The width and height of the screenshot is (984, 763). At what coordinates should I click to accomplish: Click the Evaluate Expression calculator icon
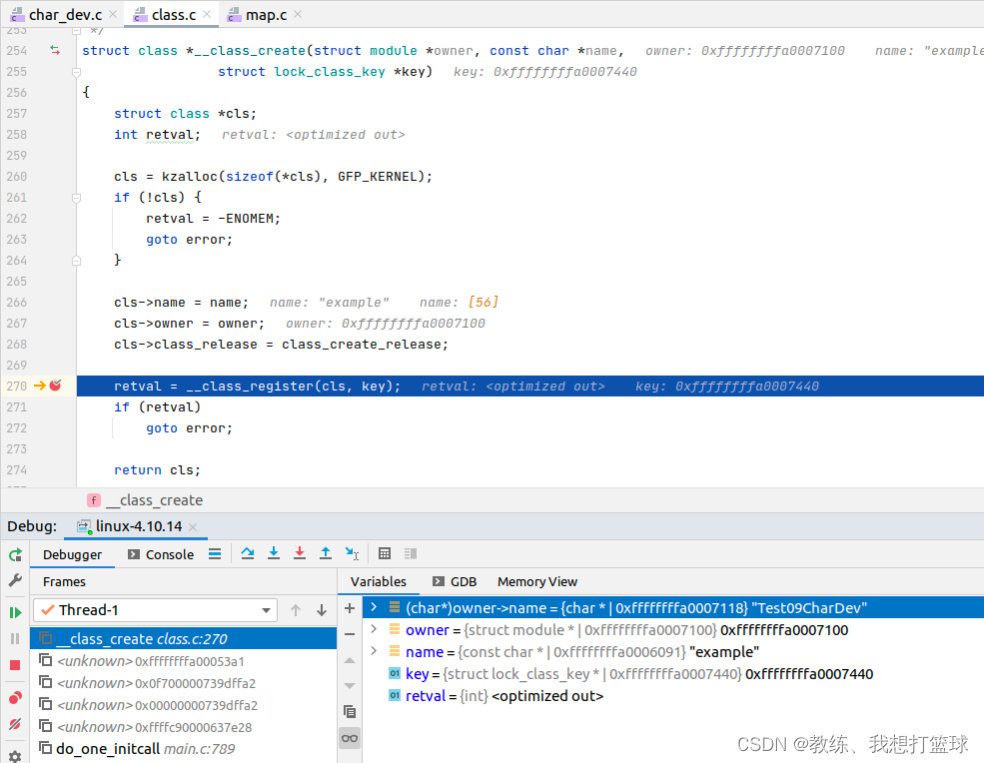point(384,553)
